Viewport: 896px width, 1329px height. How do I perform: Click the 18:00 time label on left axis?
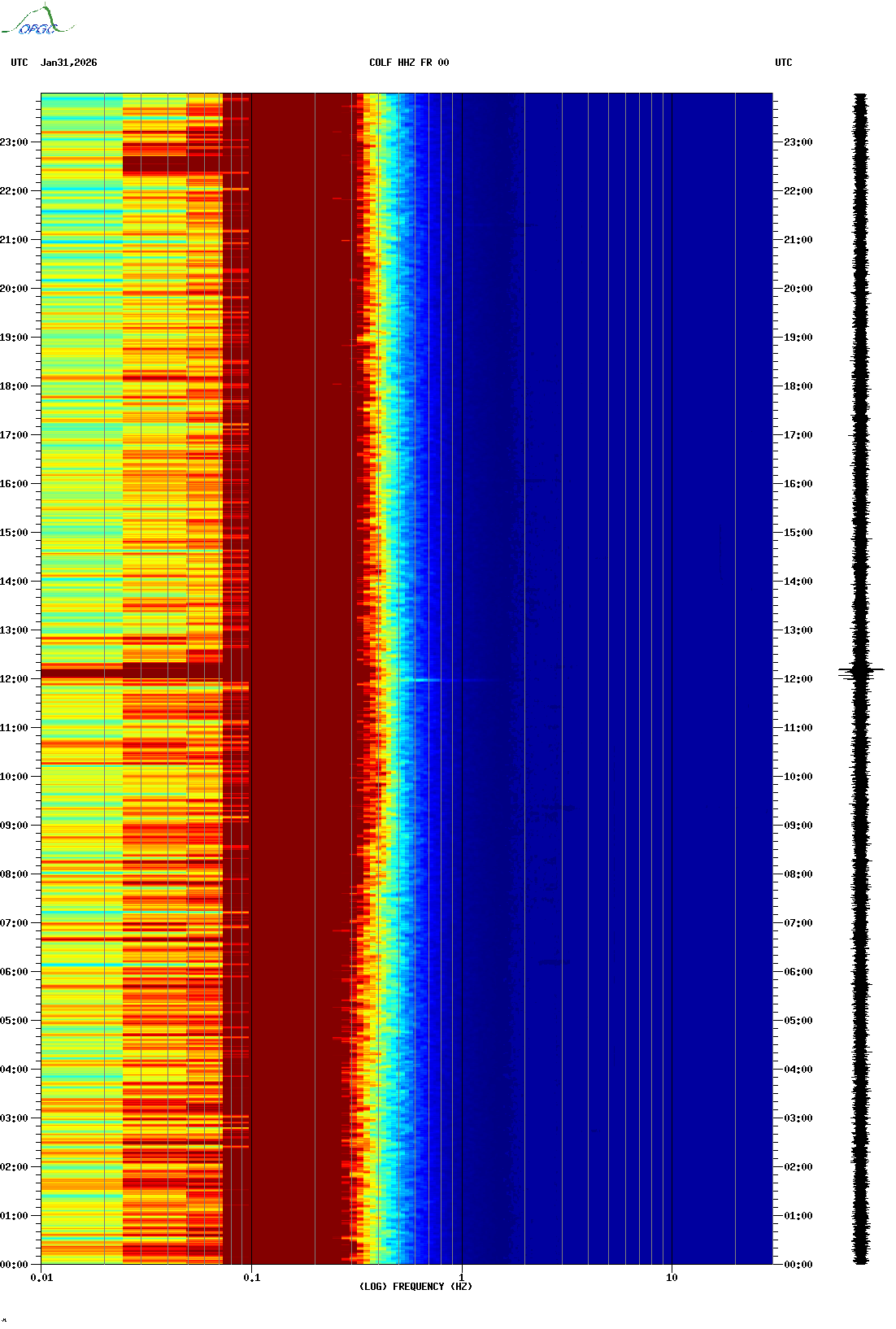[14, 386]
